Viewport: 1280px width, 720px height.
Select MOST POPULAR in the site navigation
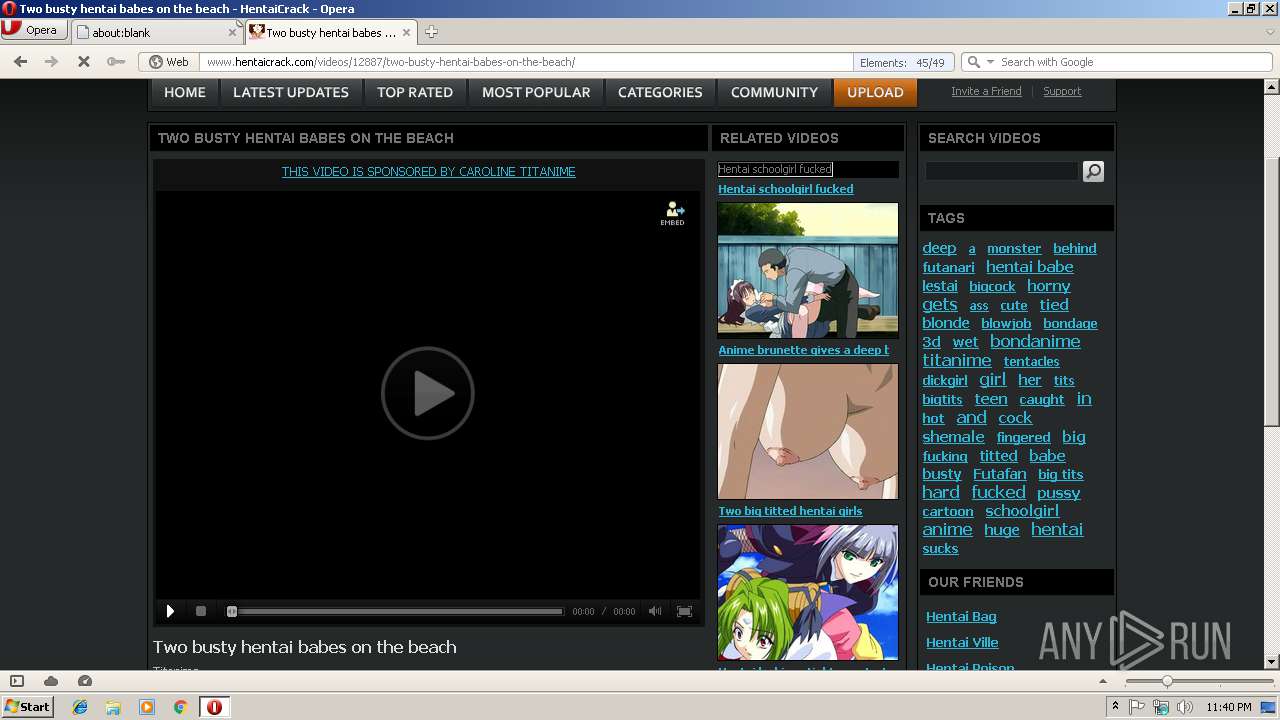pos(536,92)
